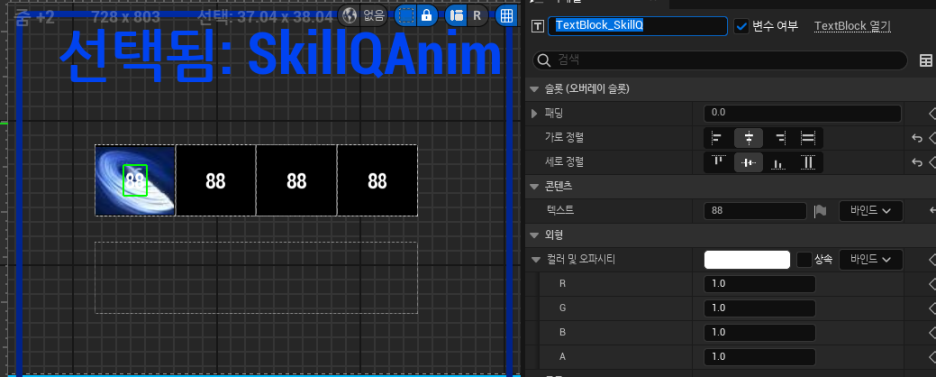Set horizontal alignment to center
936x377 pixels.
pyautogui.click(x=749, y=138)
